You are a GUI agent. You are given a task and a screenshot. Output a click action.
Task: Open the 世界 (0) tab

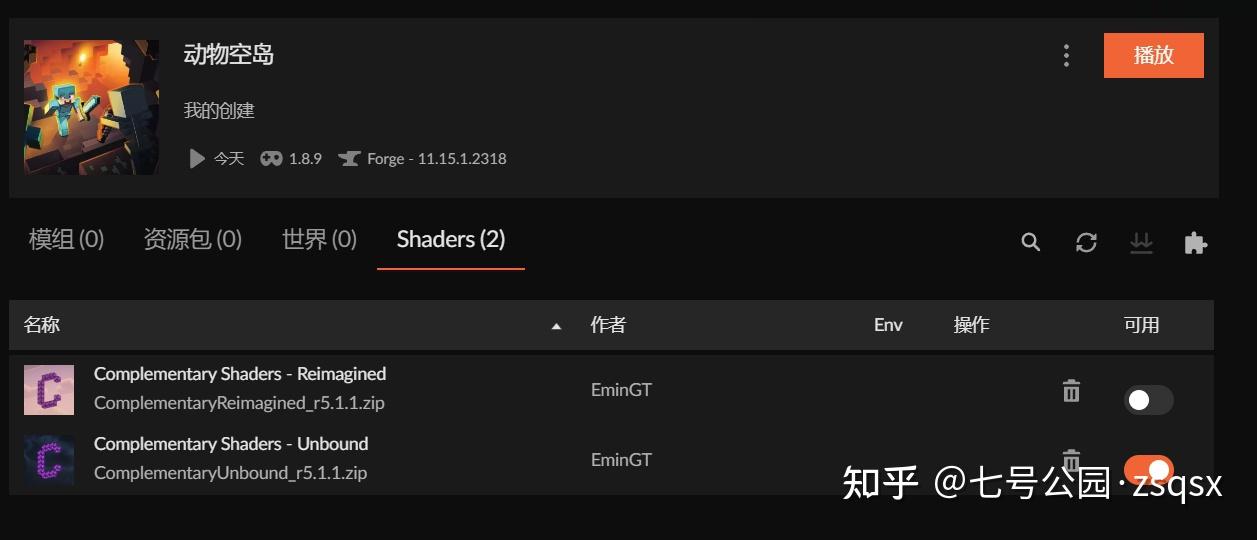coord(319,239)
